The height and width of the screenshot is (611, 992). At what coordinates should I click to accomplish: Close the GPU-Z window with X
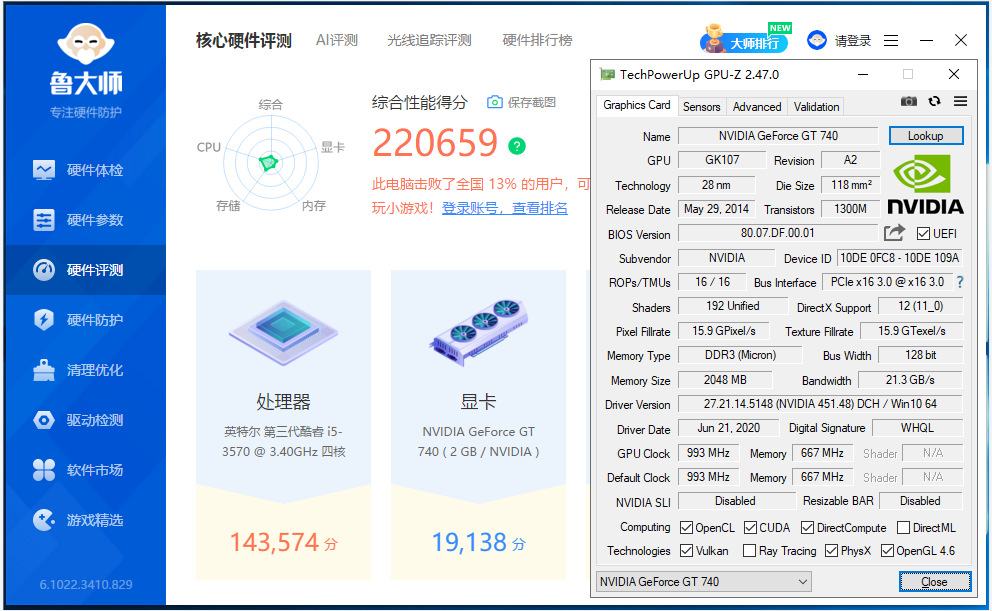click(x=954, y=75)
